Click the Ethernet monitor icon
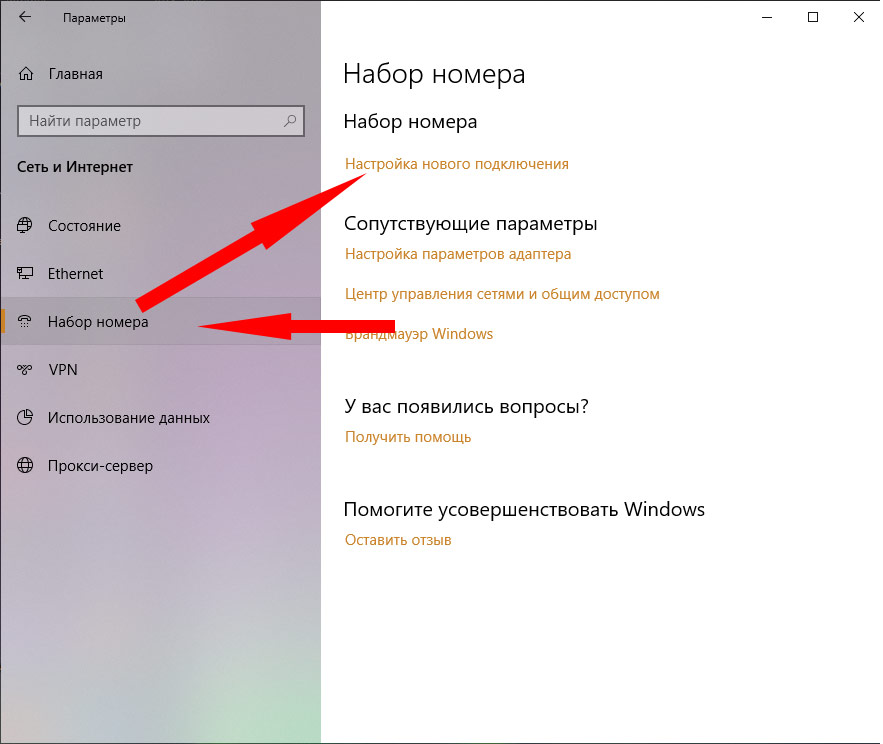Viewport: 883px width, 744px height. (25, 273)
